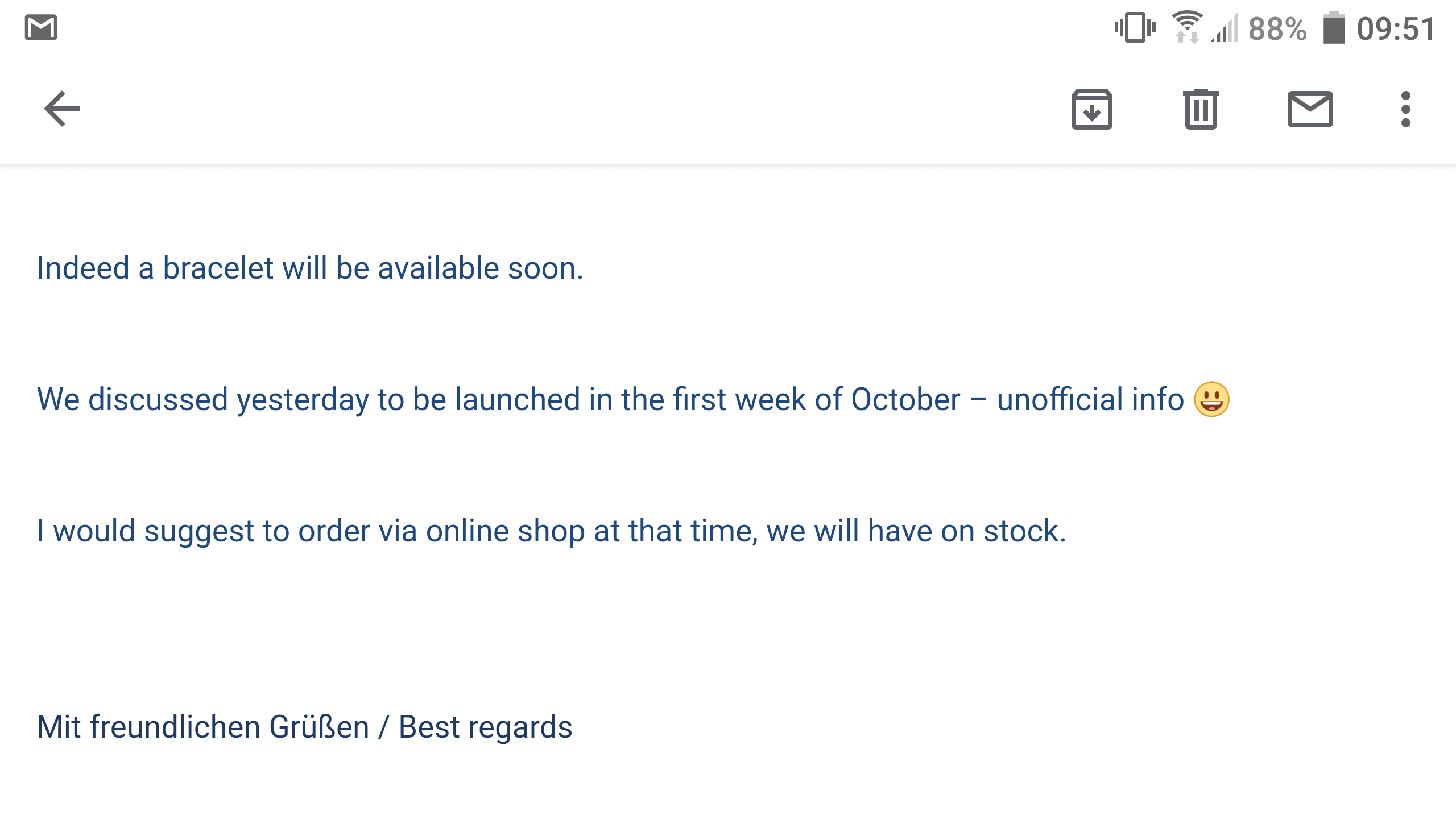Archive this email with the box icon
1456x819 pixels.
[x=1091, y=109]
